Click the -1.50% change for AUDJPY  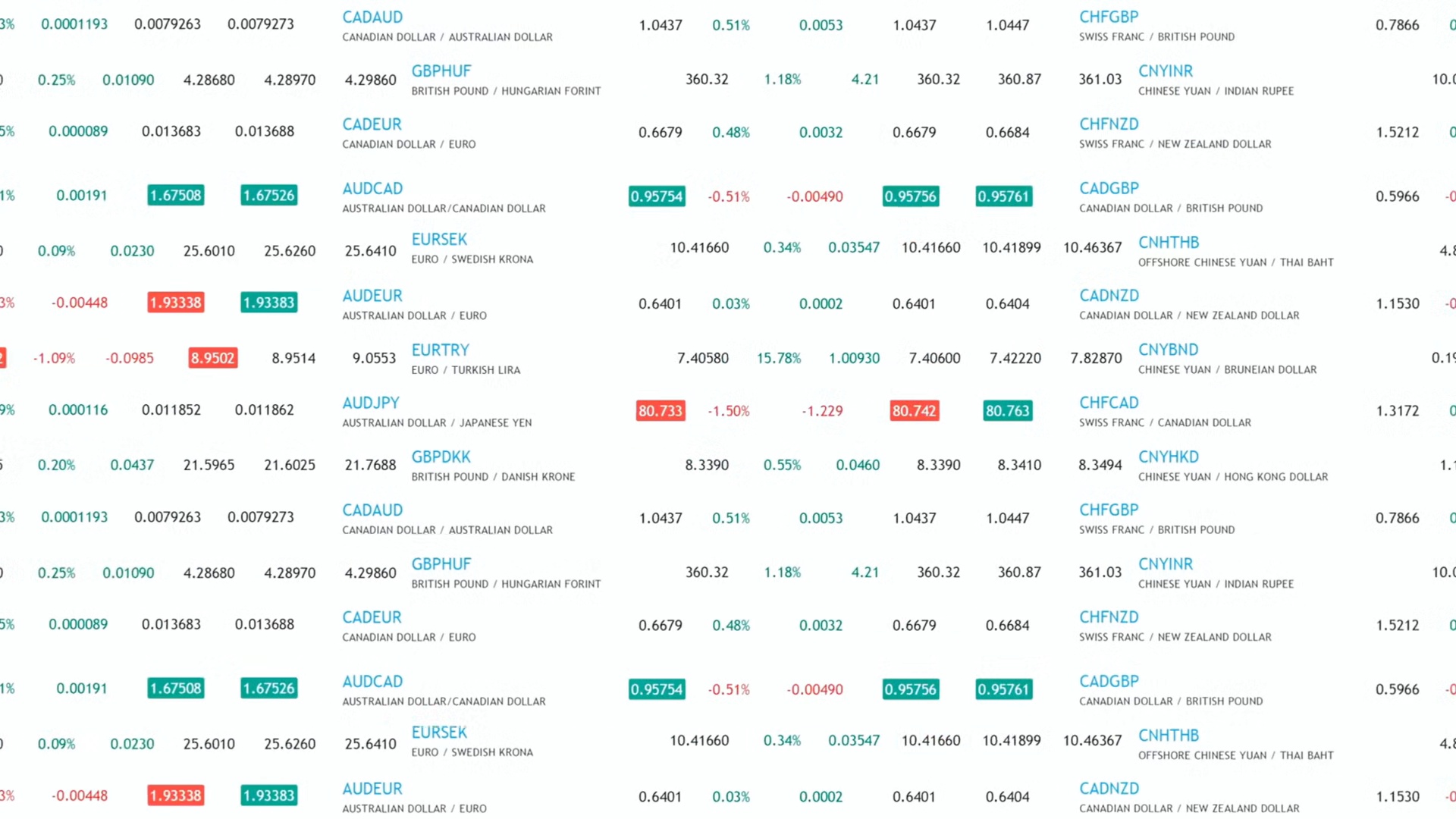(x=728, y=411)
